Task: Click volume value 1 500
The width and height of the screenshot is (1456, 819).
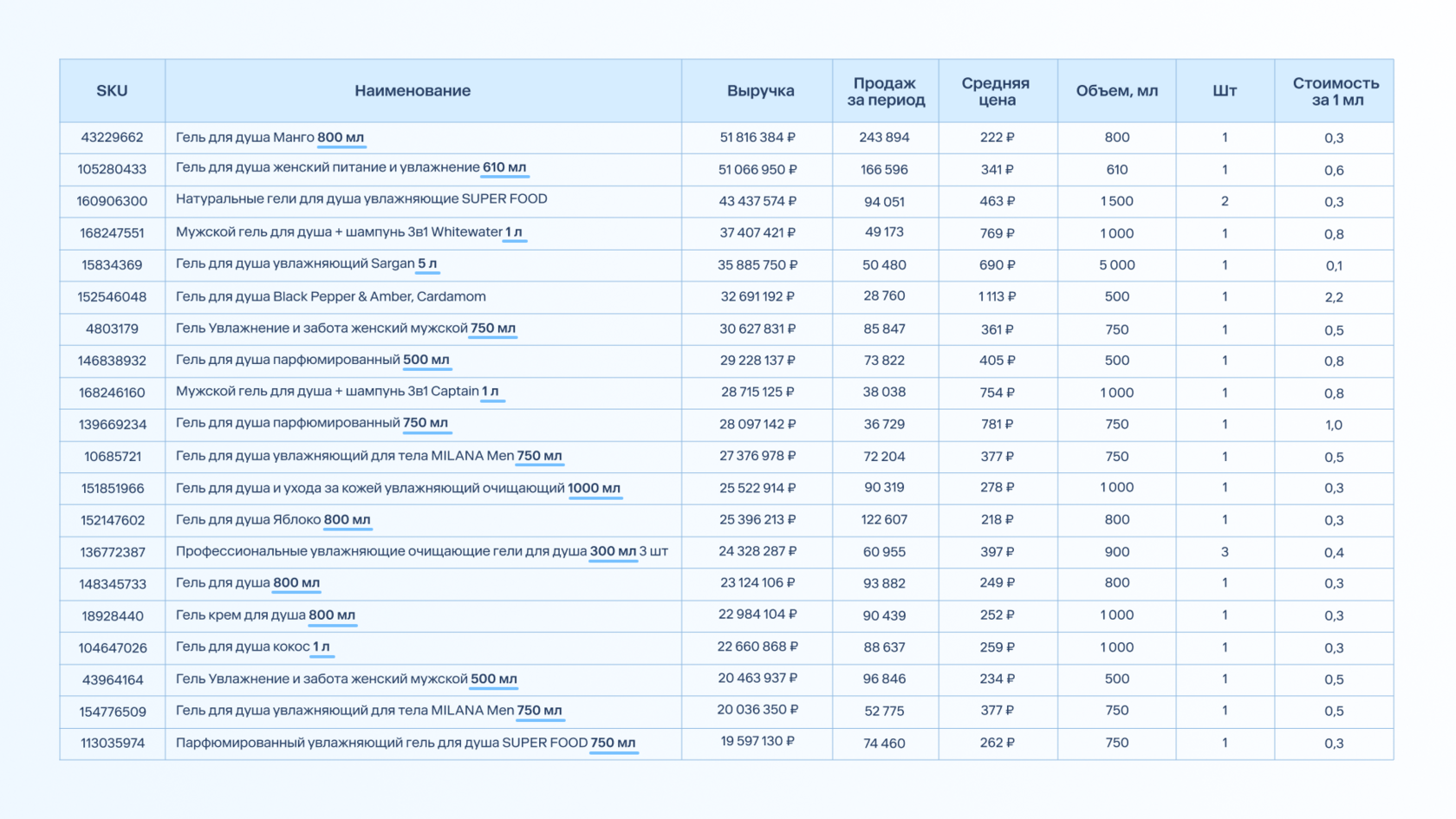Action: (x=1116, y=201)
